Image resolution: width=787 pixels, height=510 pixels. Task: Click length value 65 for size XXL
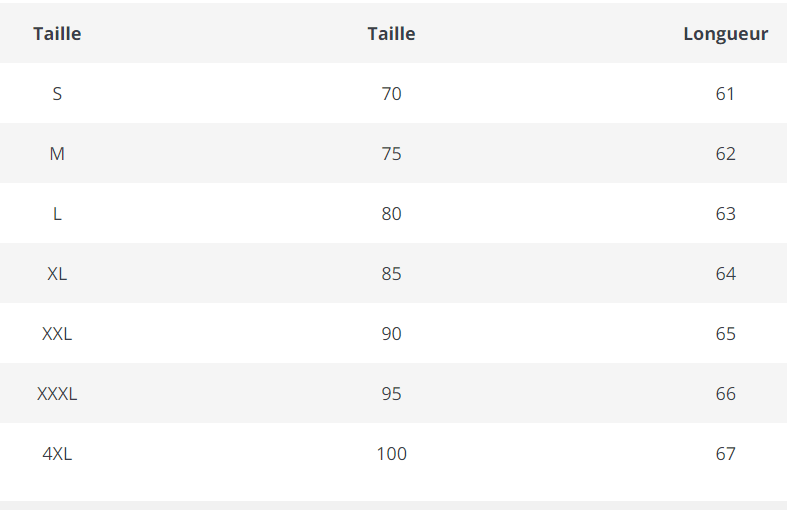725,334
